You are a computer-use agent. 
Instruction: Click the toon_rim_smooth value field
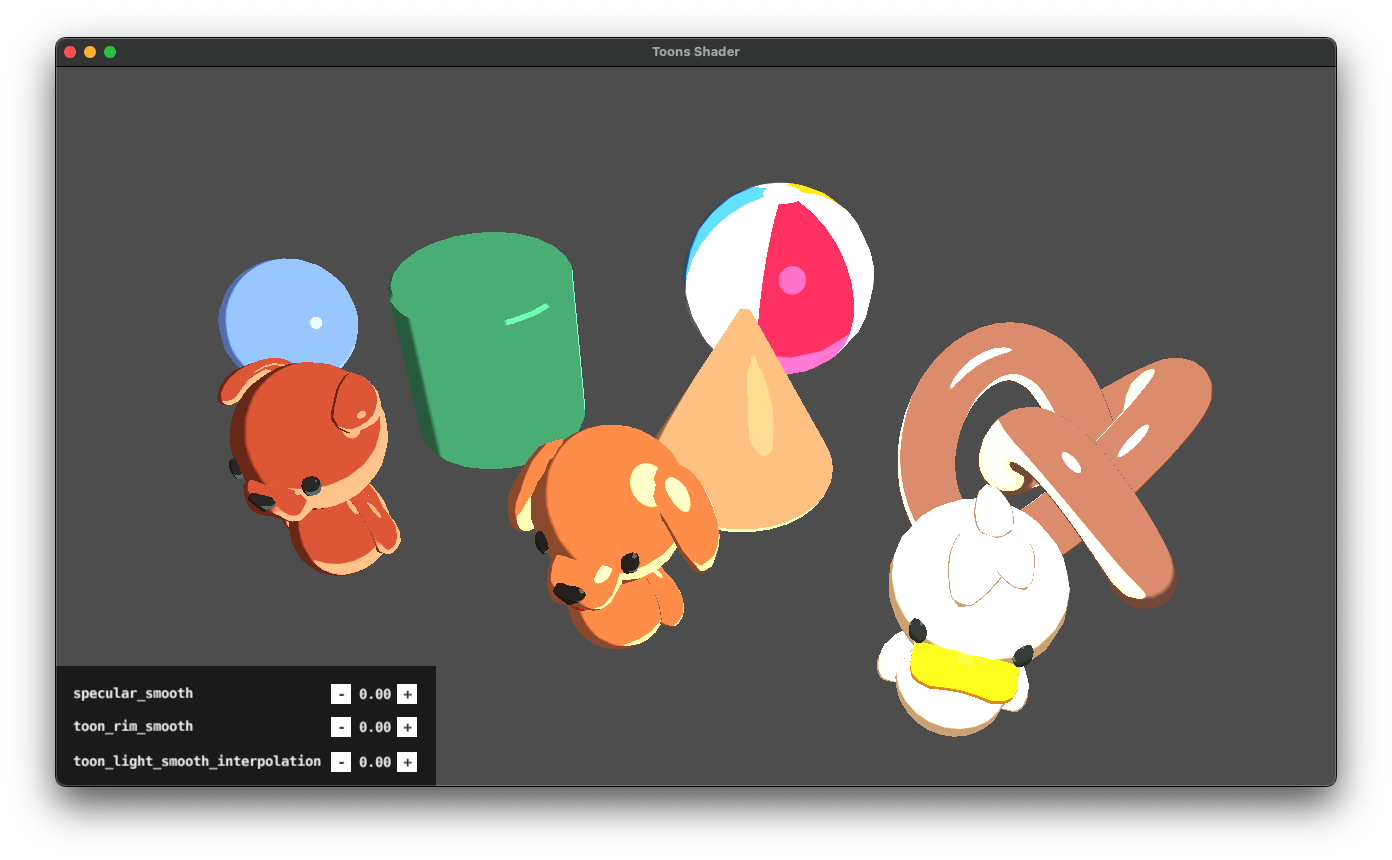(375, 727)
